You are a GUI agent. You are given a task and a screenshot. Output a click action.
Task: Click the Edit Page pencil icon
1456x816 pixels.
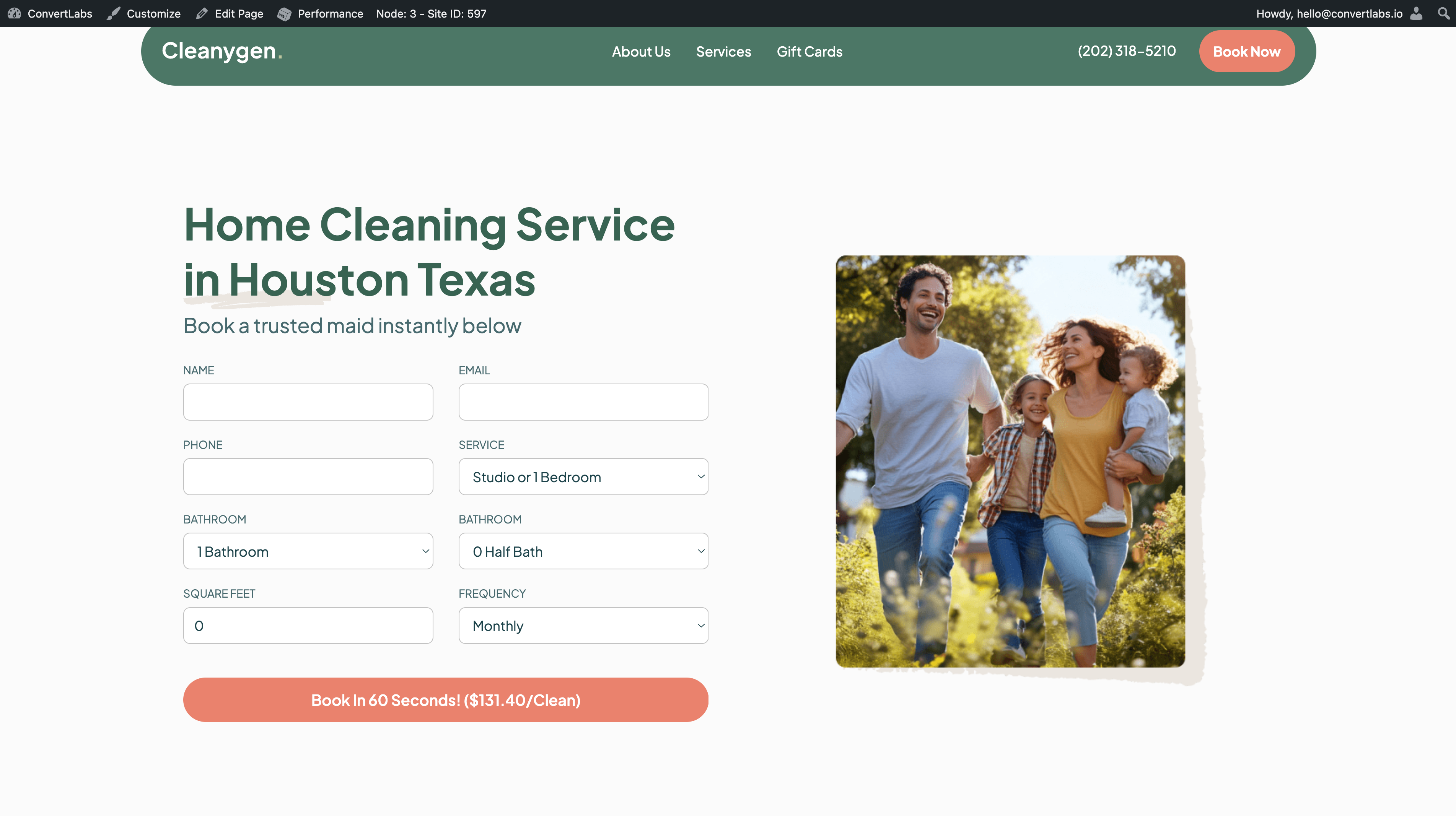[202, 13]
